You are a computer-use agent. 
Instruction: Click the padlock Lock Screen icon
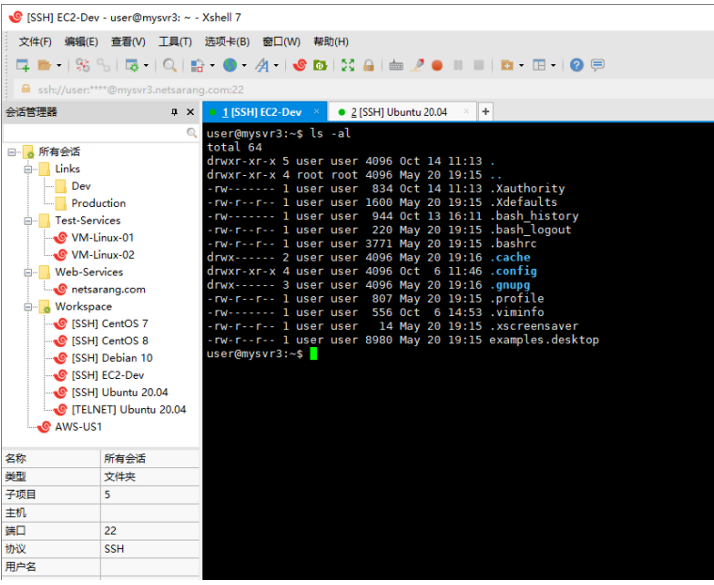(x=369, y=65)
